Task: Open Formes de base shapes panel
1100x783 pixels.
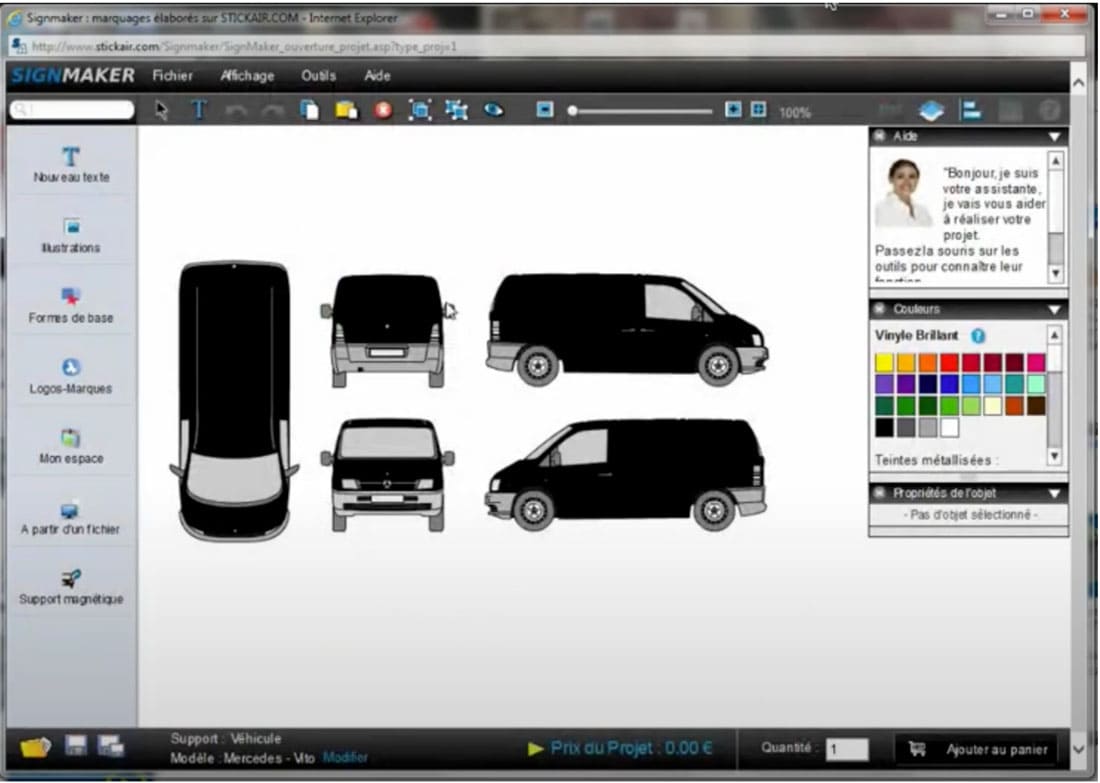Action: 70,305
